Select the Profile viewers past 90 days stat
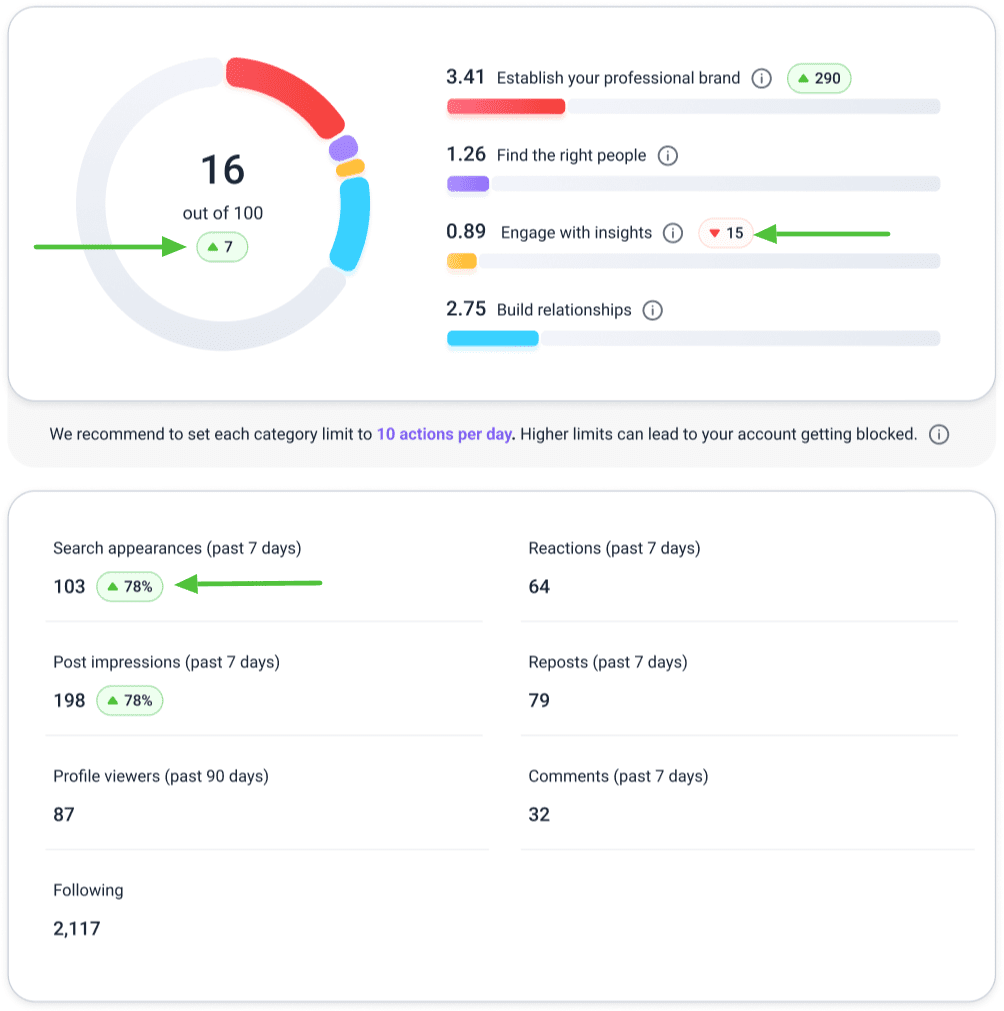 (160, 795)
